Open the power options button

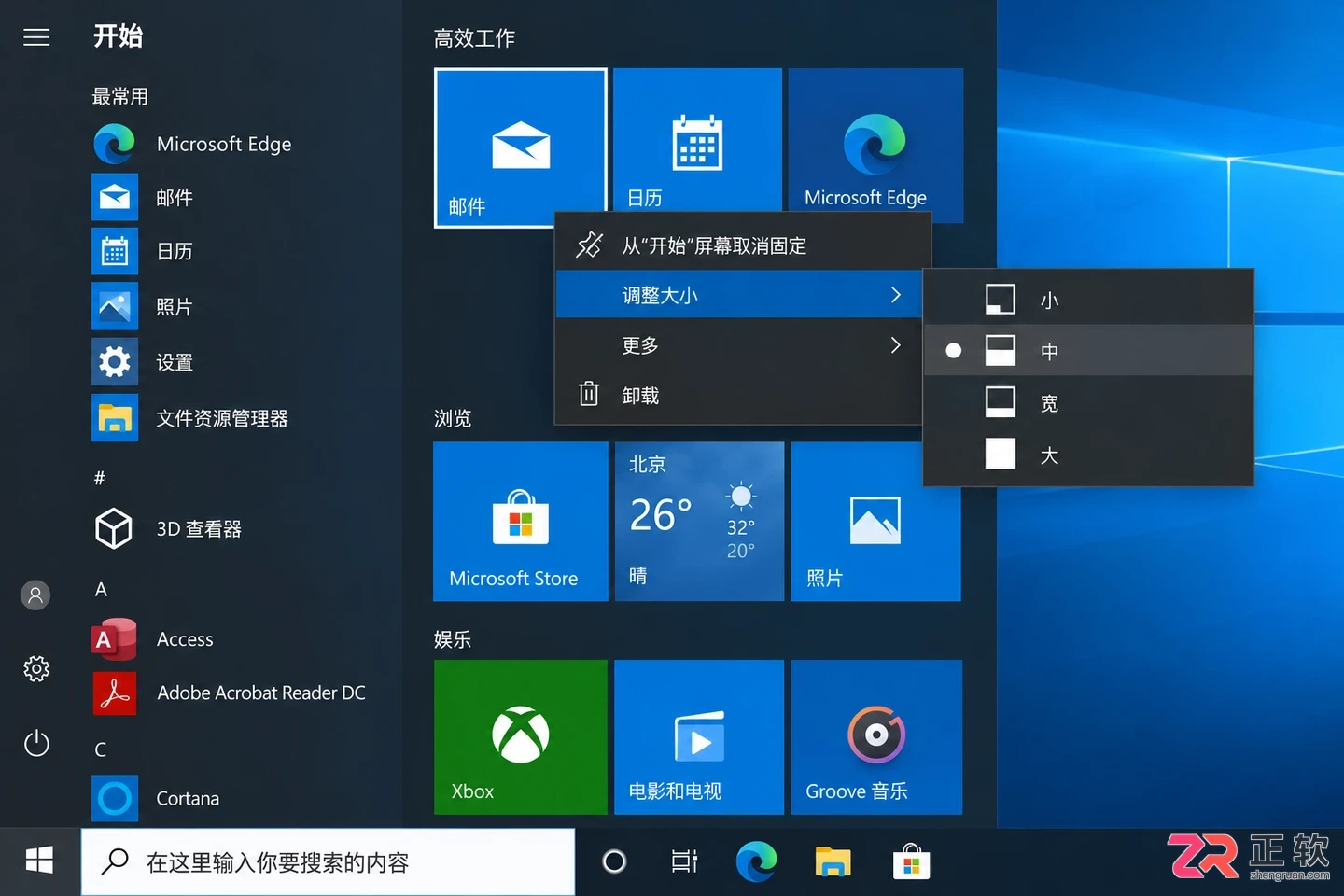tap(36, 744)
